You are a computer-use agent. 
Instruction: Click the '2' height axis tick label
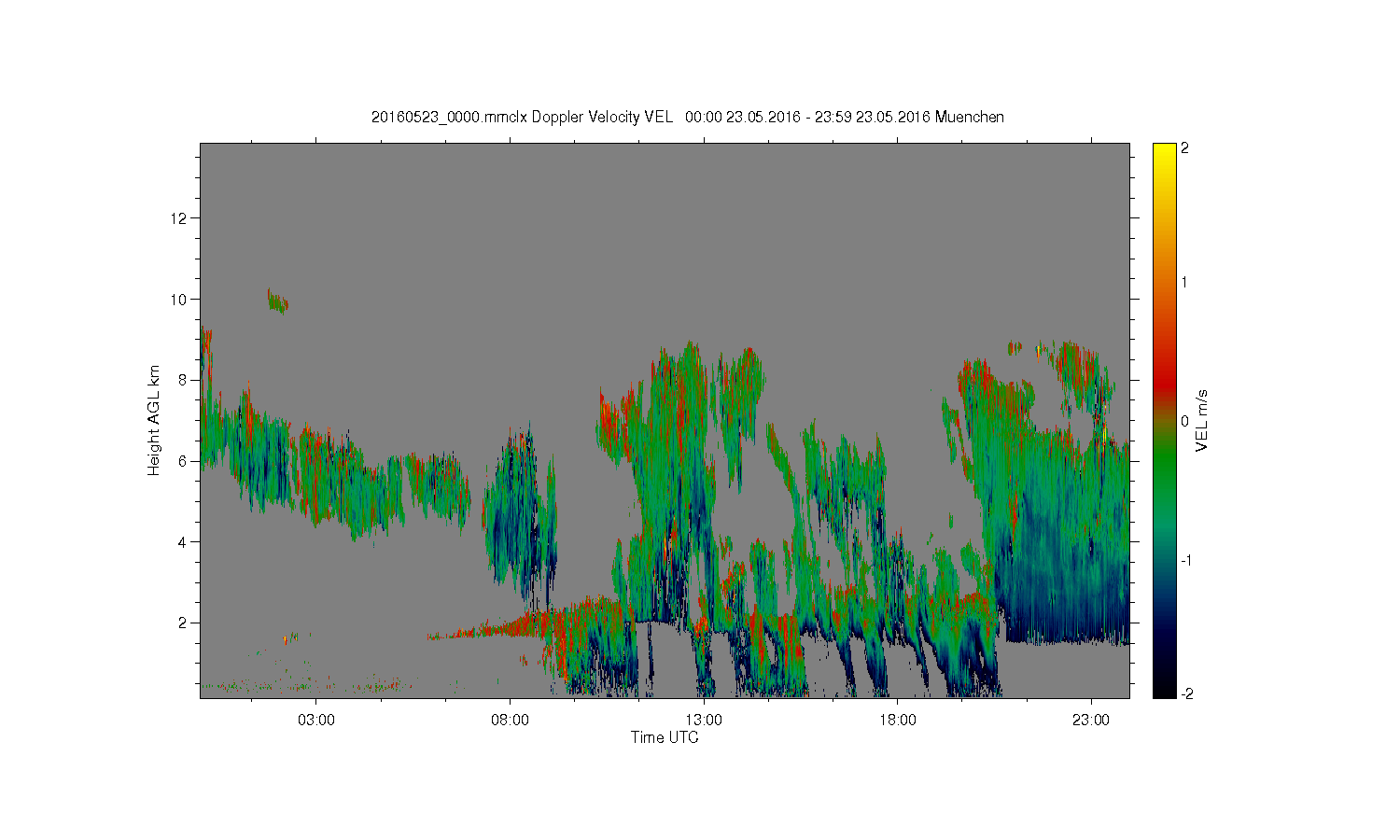(x=185, y=623)
